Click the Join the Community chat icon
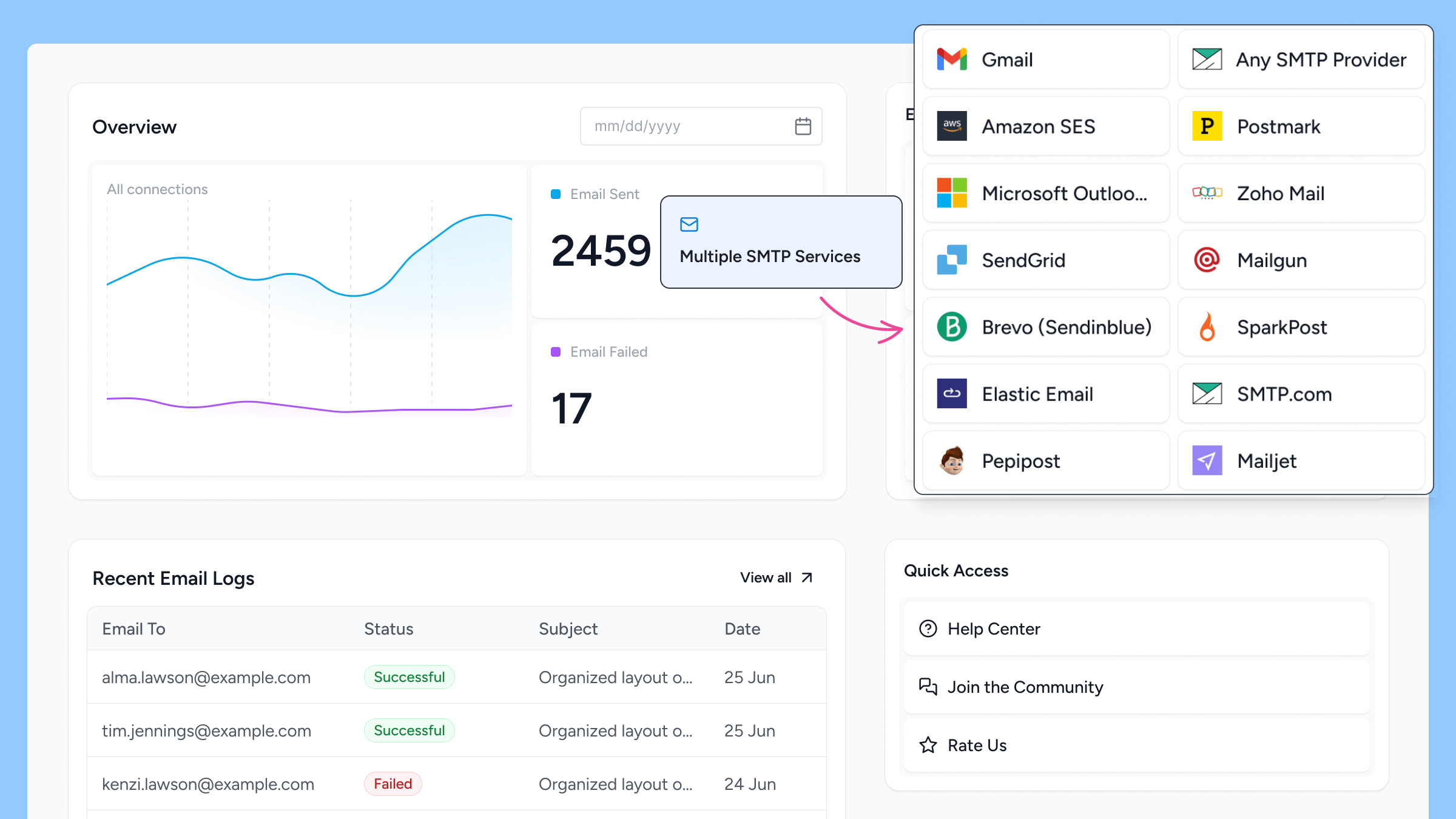Screen dimensions: 1456x819 (x=928, y=687)
